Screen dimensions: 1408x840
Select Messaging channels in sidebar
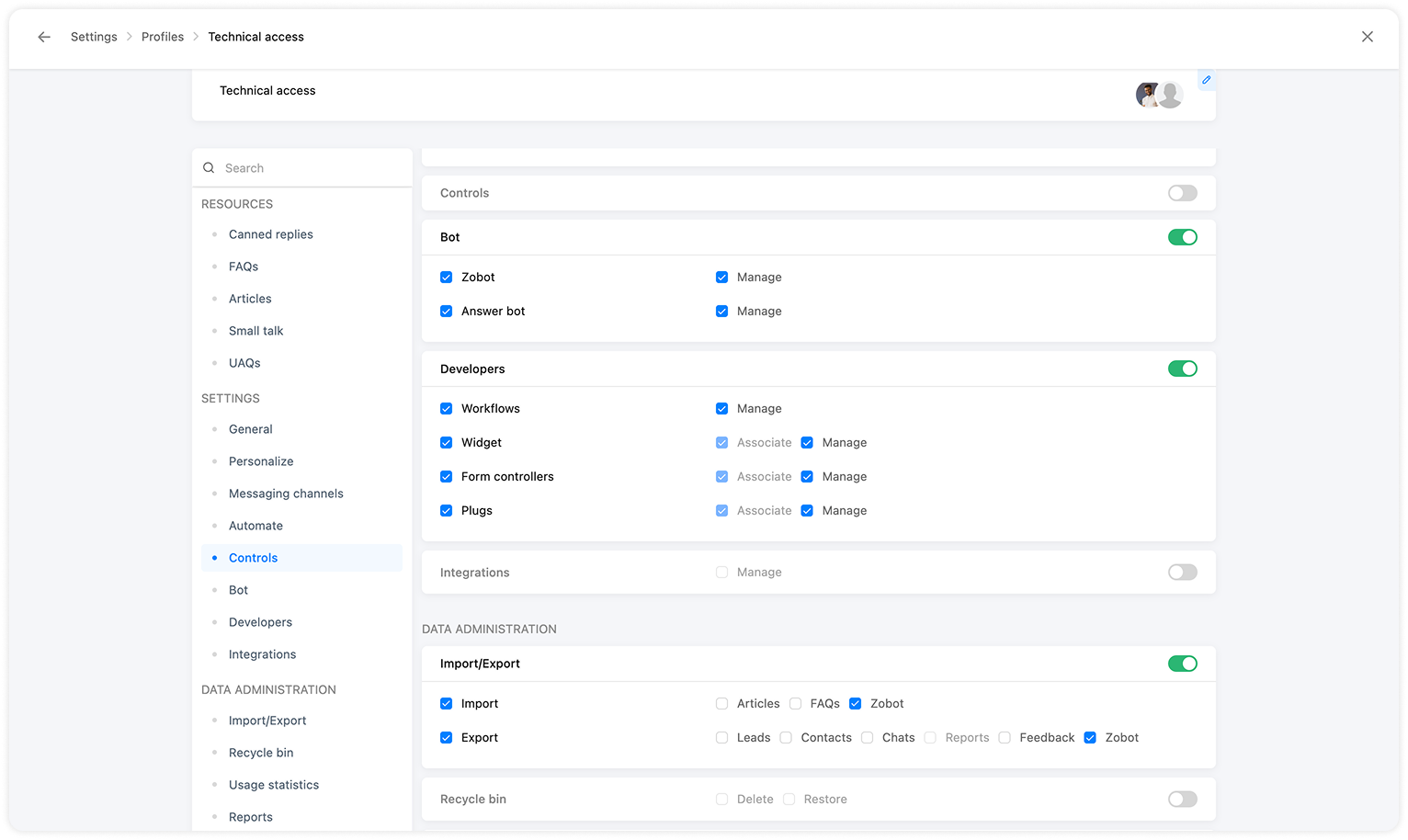click(x=286, y=494)
